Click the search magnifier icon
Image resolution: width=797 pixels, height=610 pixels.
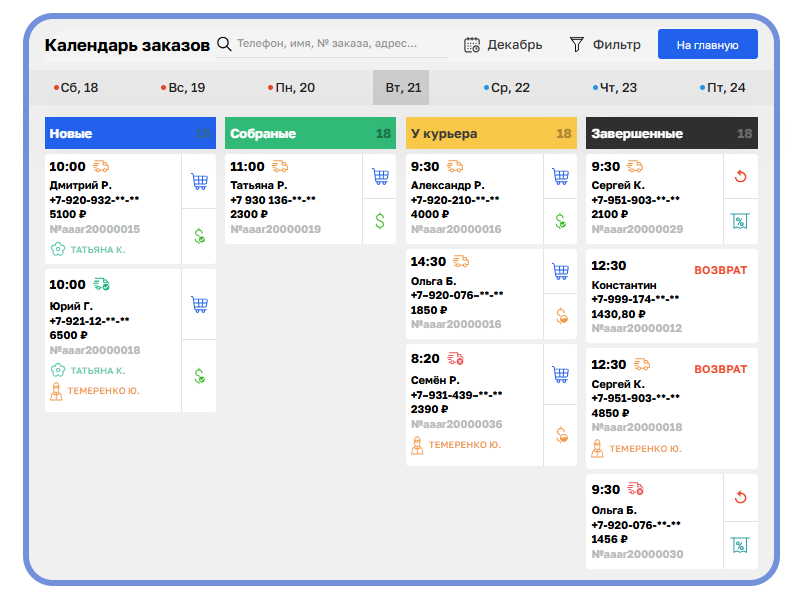click(x=224, y=44)
